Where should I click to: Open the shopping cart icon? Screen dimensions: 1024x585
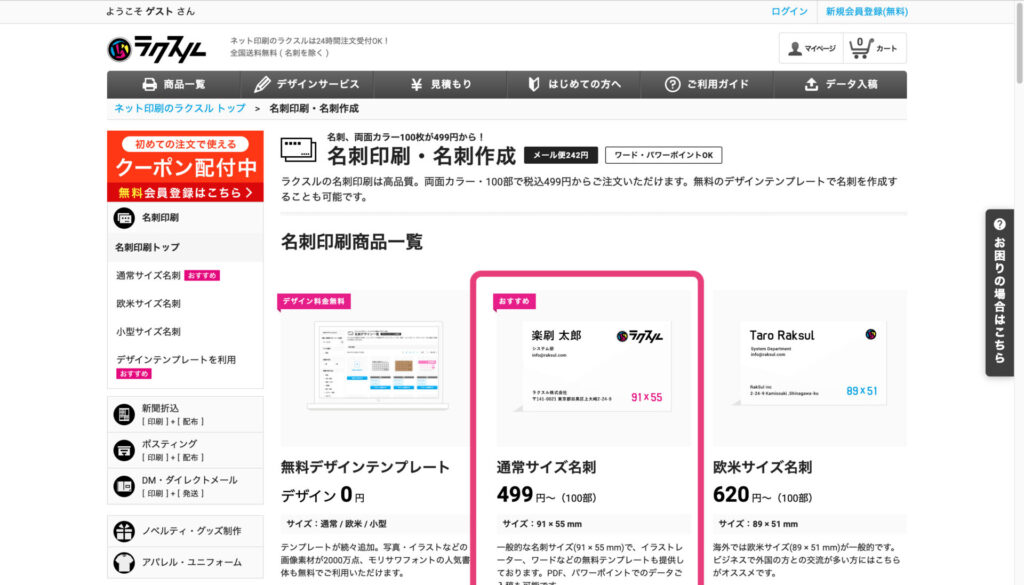tap(860, 48)
